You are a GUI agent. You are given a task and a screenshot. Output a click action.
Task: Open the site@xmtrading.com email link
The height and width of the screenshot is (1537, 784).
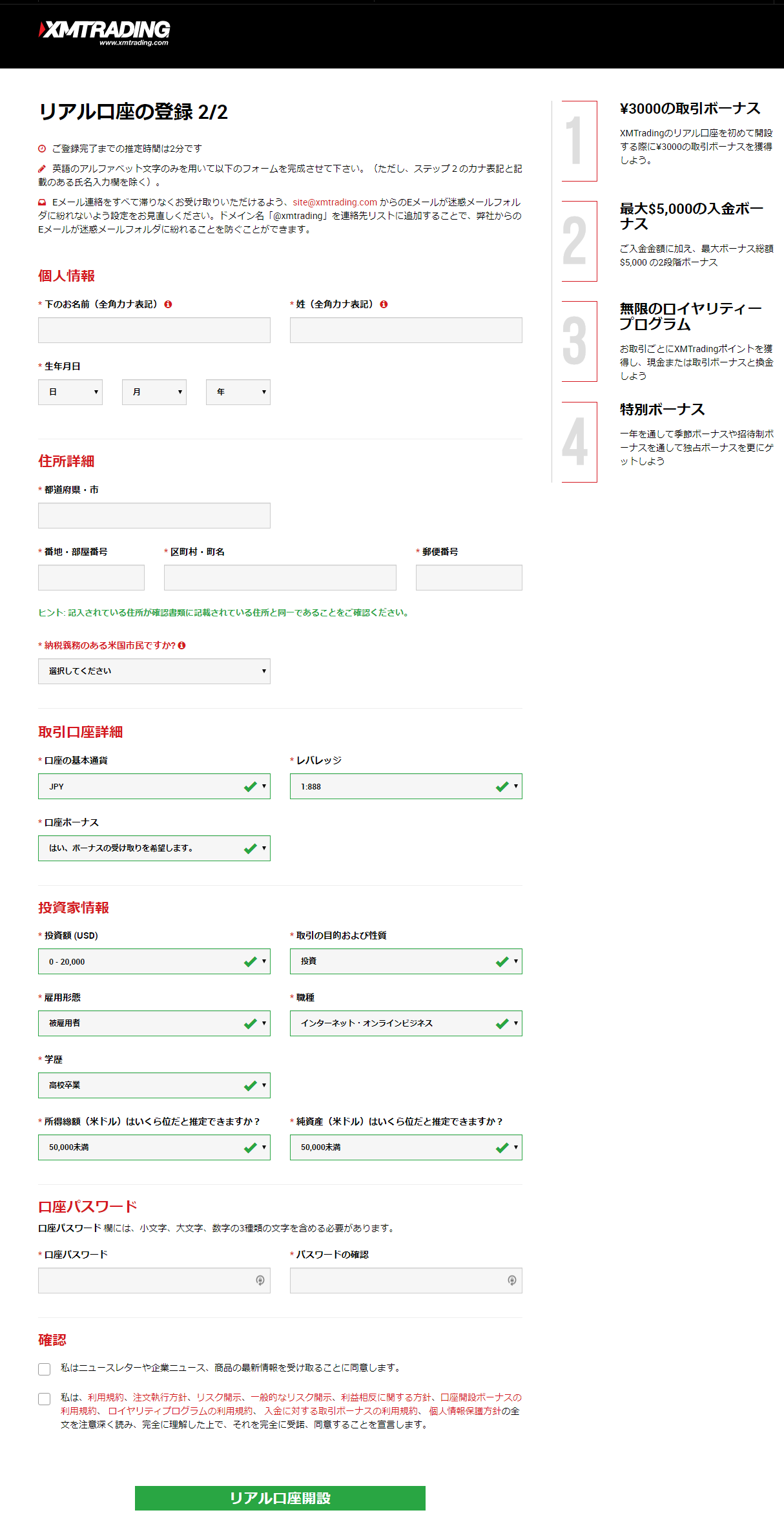click(335, 202)
